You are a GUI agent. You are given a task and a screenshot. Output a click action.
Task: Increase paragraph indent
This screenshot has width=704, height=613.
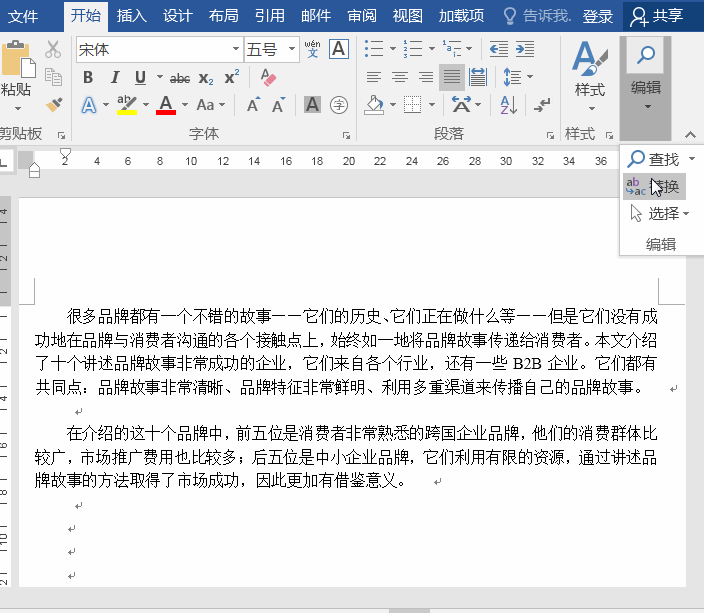tap(525, 49)
